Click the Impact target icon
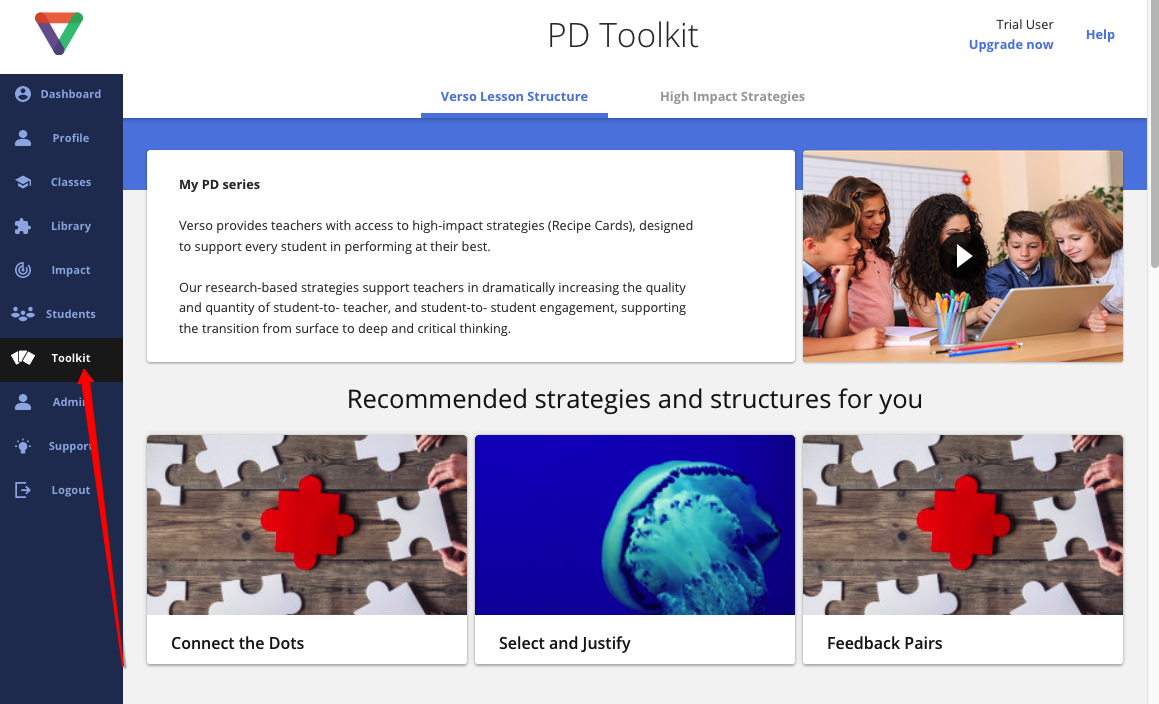This screenshot has height=704, width=1159. [23, 270]
